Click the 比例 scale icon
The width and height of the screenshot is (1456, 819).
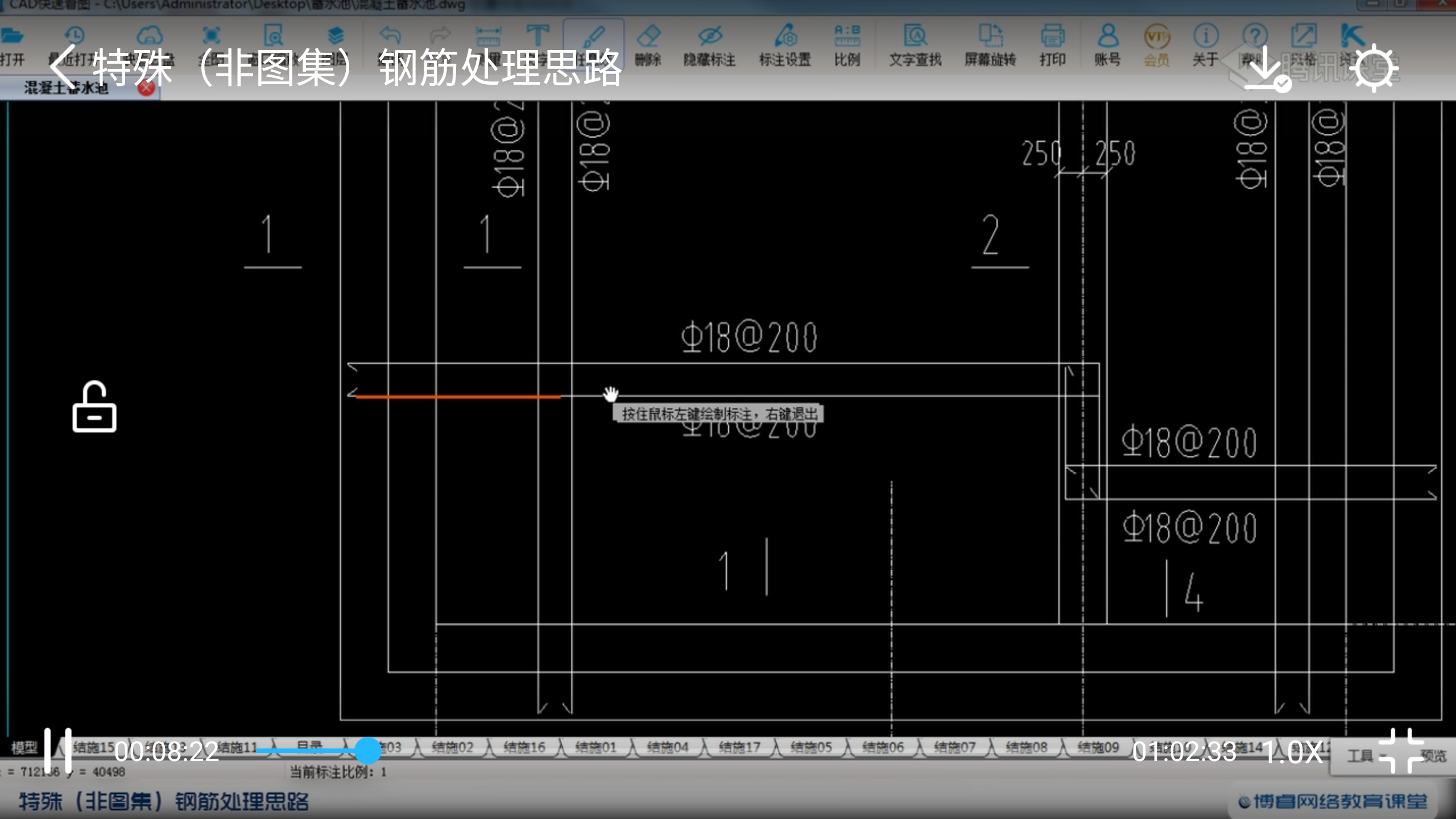tap(847, 45)
